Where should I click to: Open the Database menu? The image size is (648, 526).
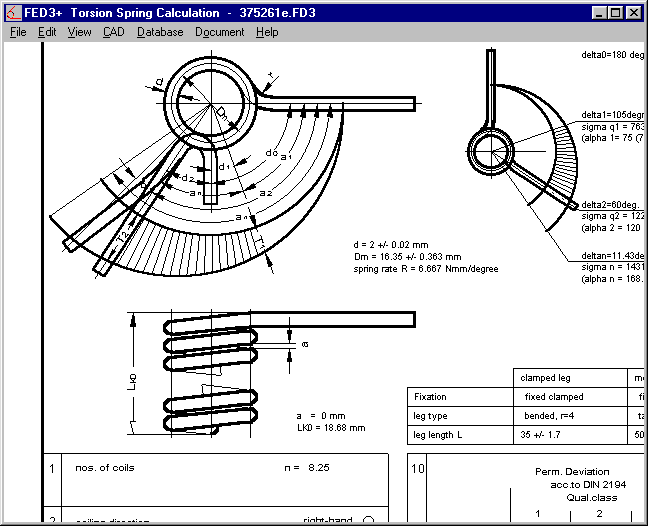coord(160,32)
